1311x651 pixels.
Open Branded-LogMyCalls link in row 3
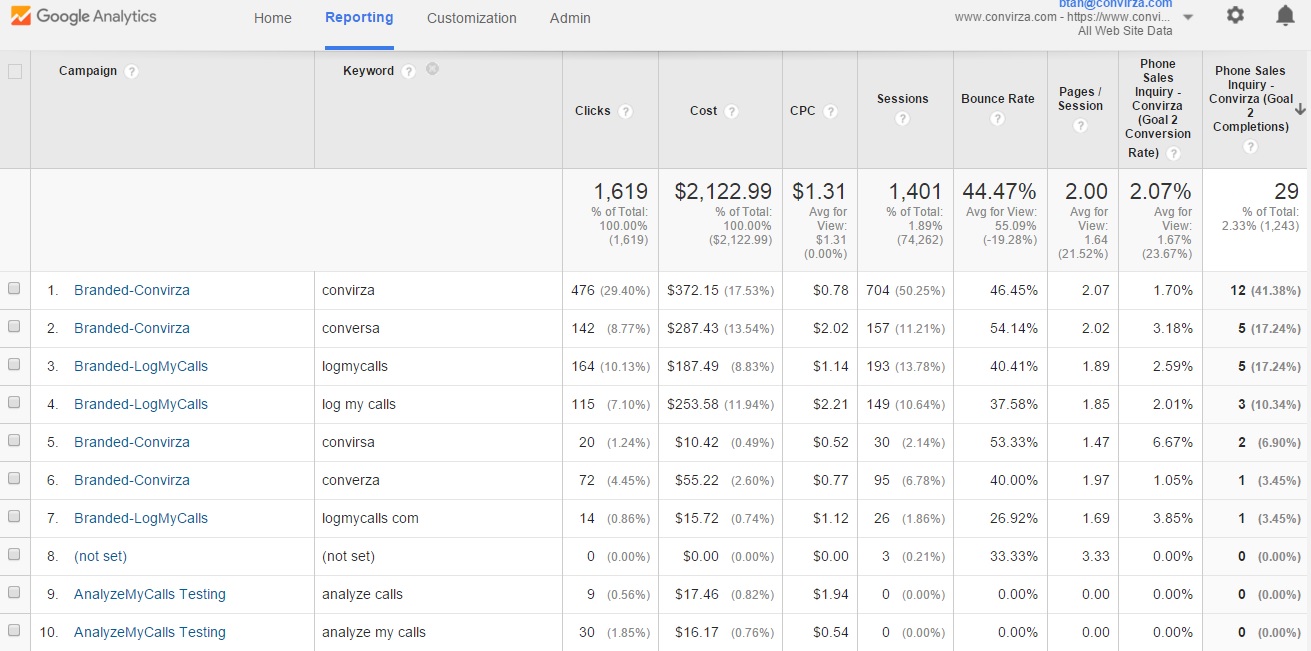click(x=141, y=366)
